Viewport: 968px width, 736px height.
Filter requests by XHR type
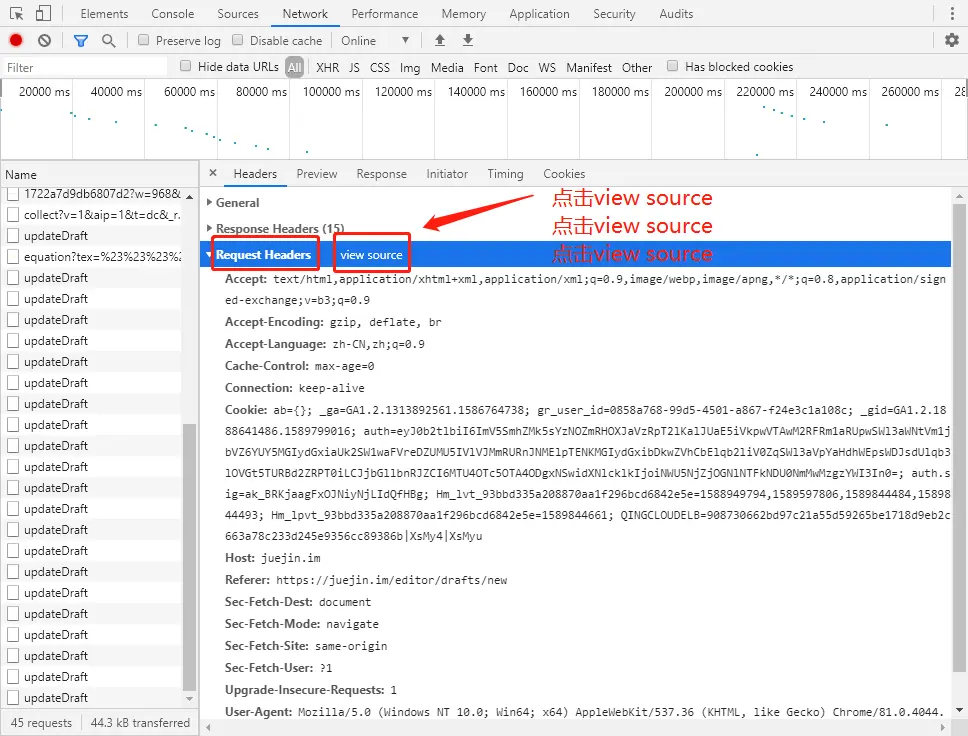[x=327, y=67]
